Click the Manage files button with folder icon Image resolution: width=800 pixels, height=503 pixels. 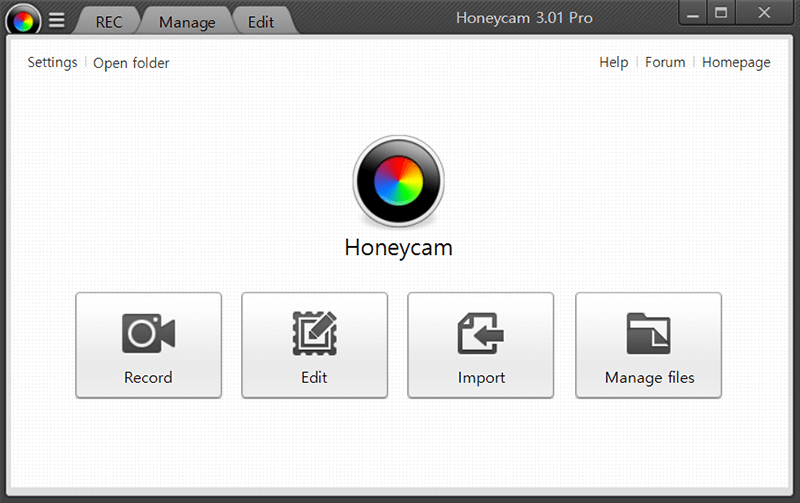pyautogui.click(x=648, y=345)
